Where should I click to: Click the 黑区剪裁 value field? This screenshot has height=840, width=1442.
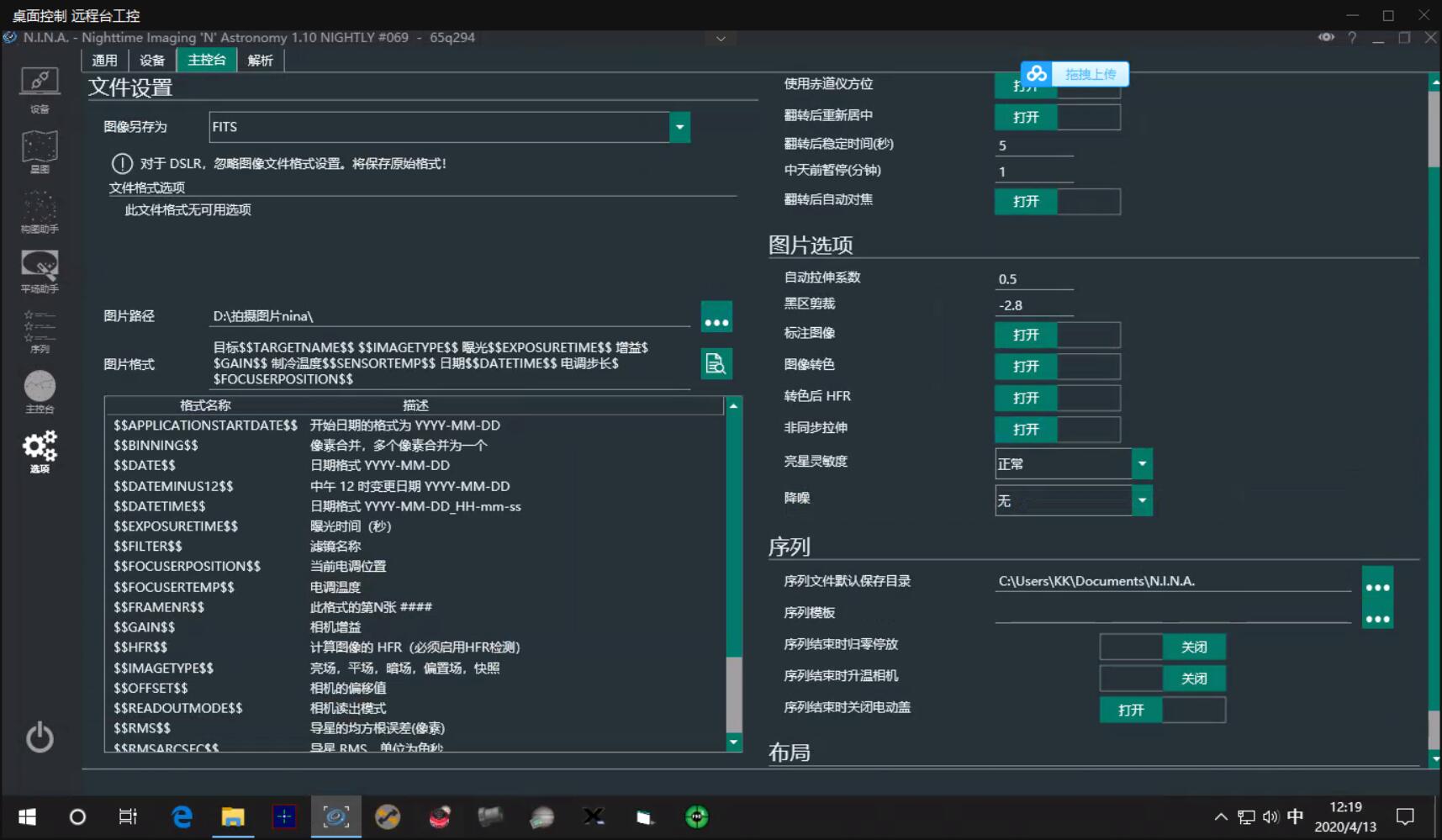coord(1034,305)
